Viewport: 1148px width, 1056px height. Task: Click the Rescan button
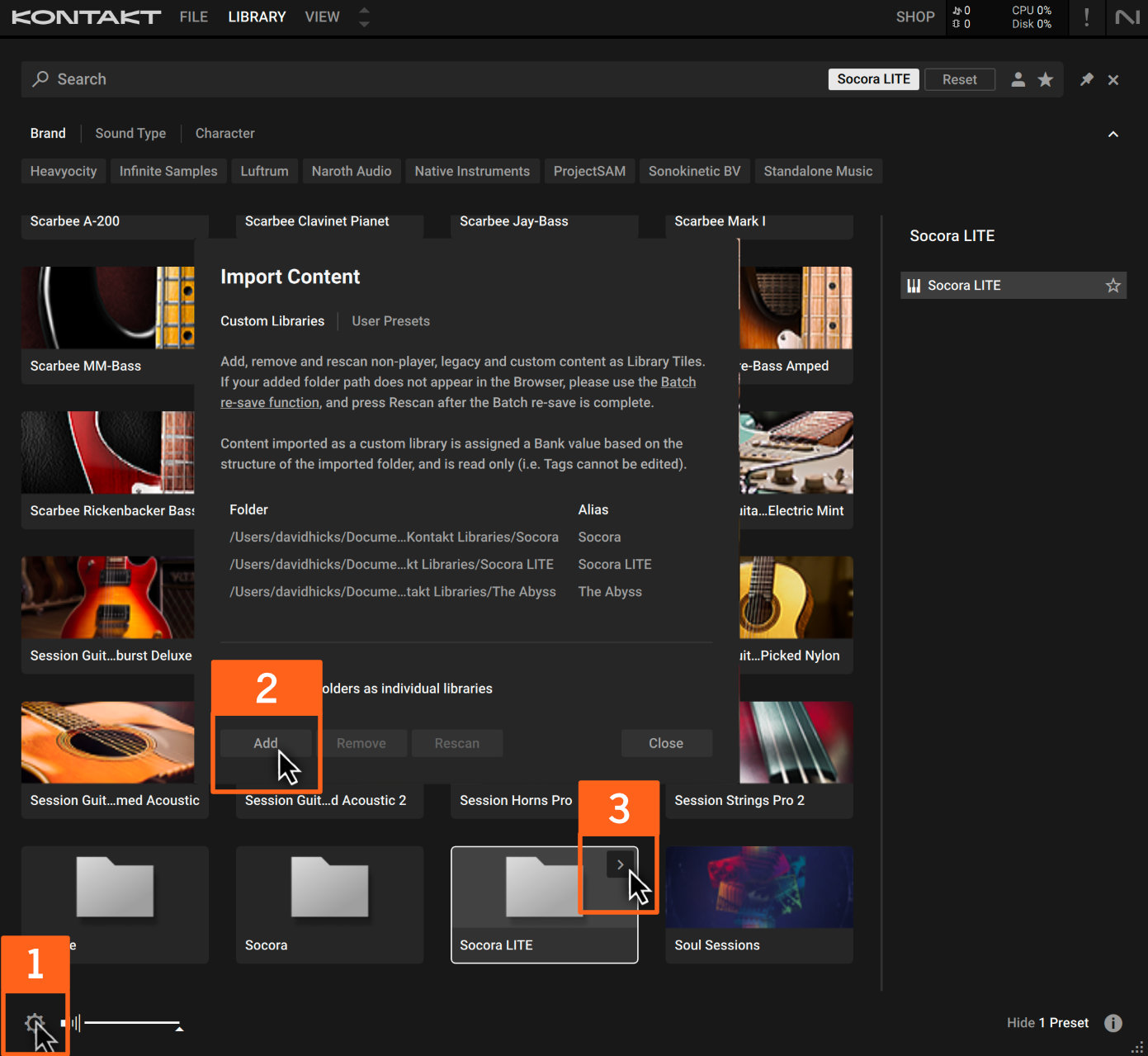[457, 743]
